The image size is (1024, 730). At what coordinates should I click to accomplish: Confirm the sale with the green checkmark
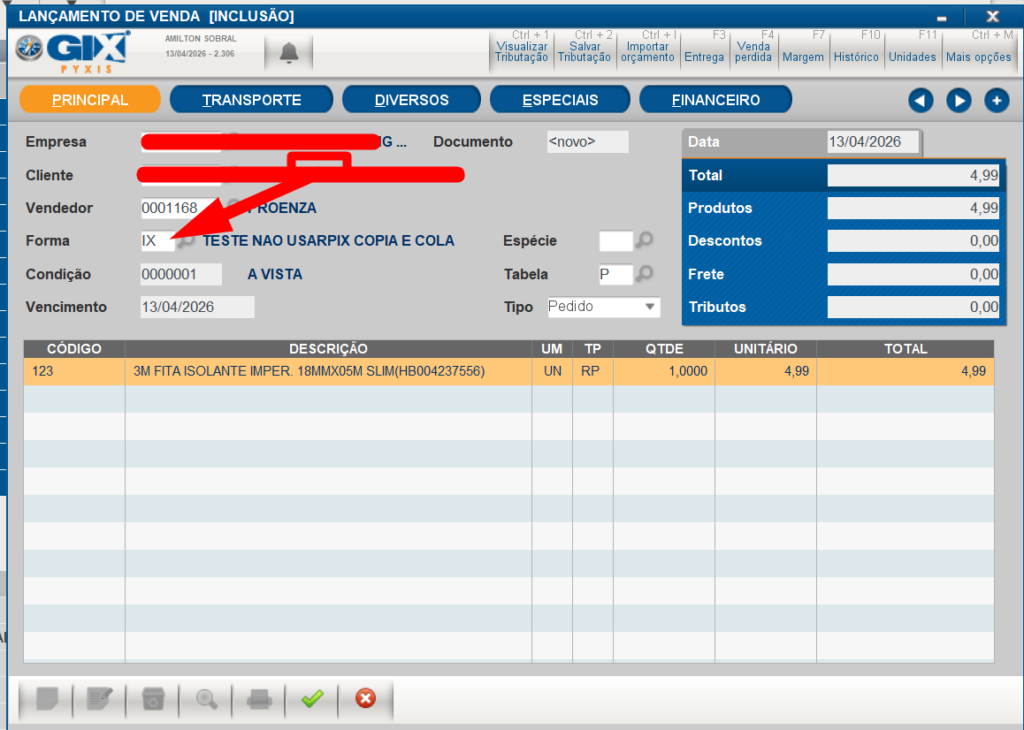pos(312,699)
